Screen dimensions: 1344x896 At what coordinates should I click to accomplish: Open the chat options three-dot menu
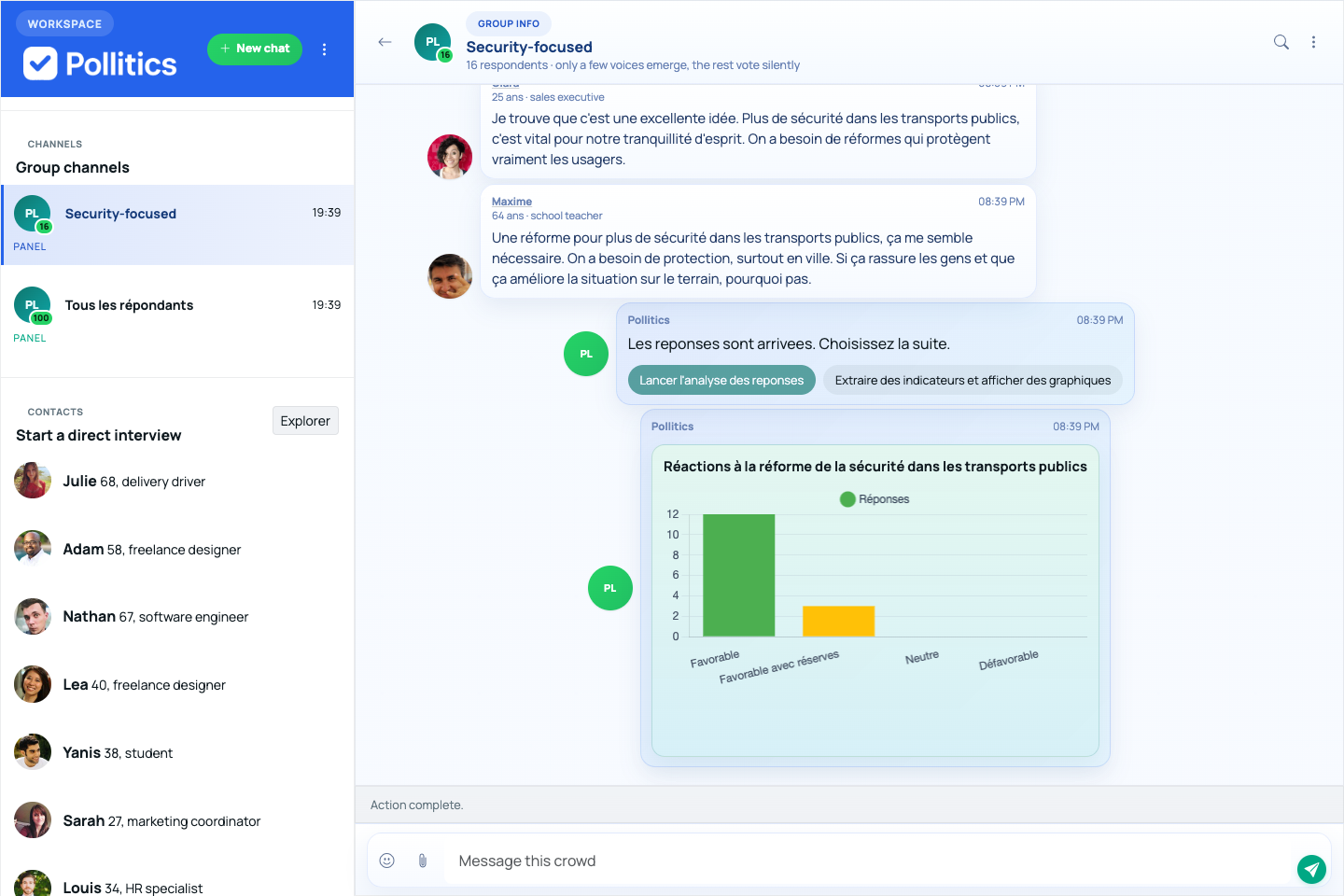(x=1313, y=42)
